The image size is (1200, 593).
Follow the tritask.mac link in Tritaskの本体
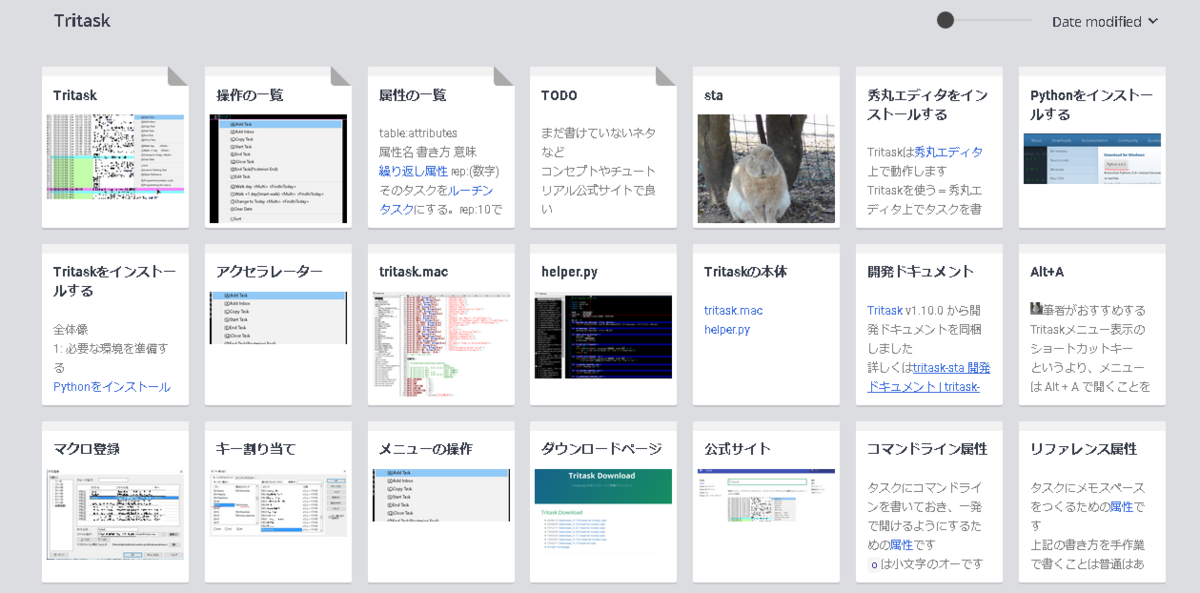coord(733,311)
